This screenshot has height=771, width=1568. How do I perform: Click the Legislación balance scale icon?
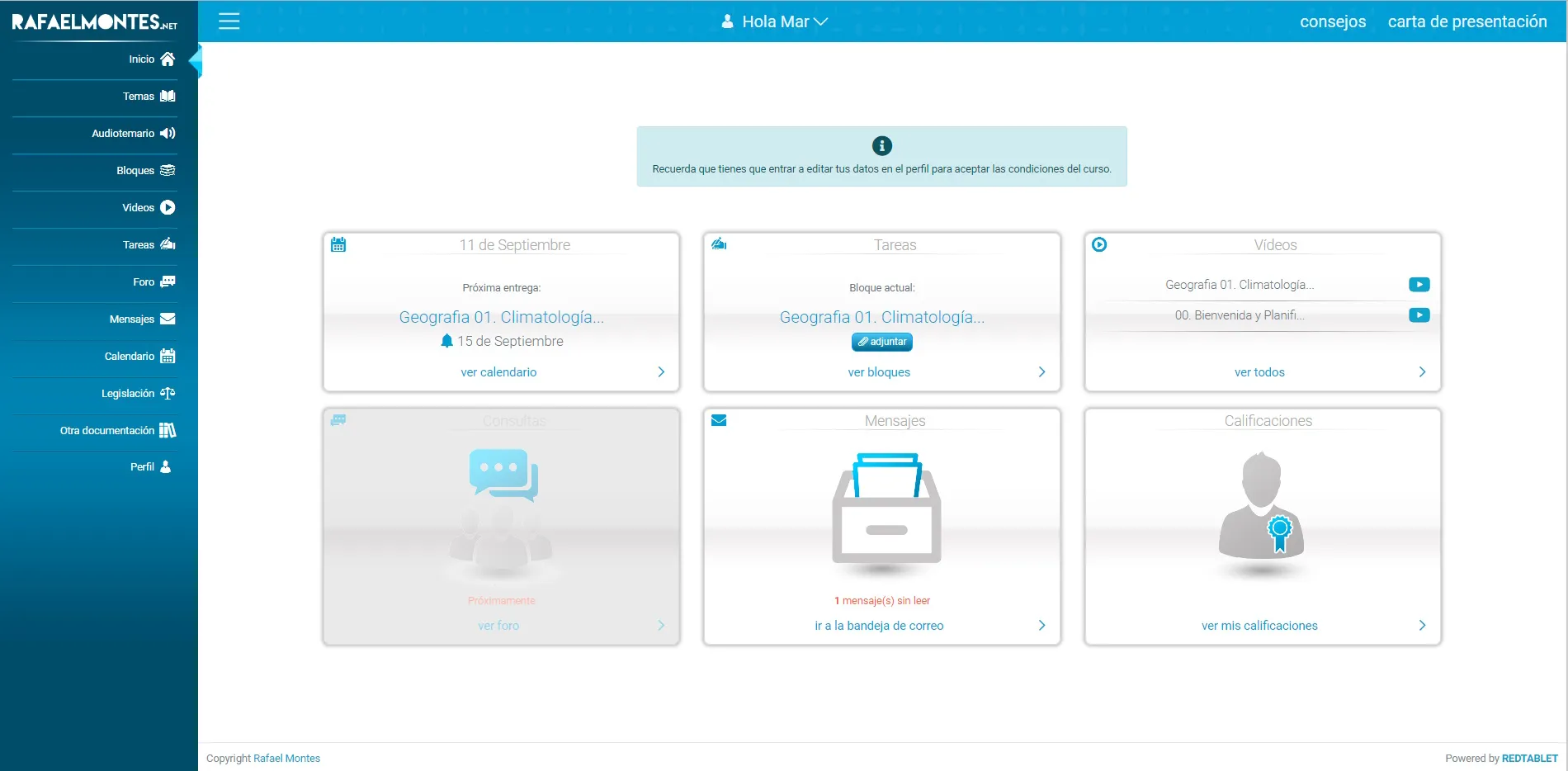pos(168,394)
